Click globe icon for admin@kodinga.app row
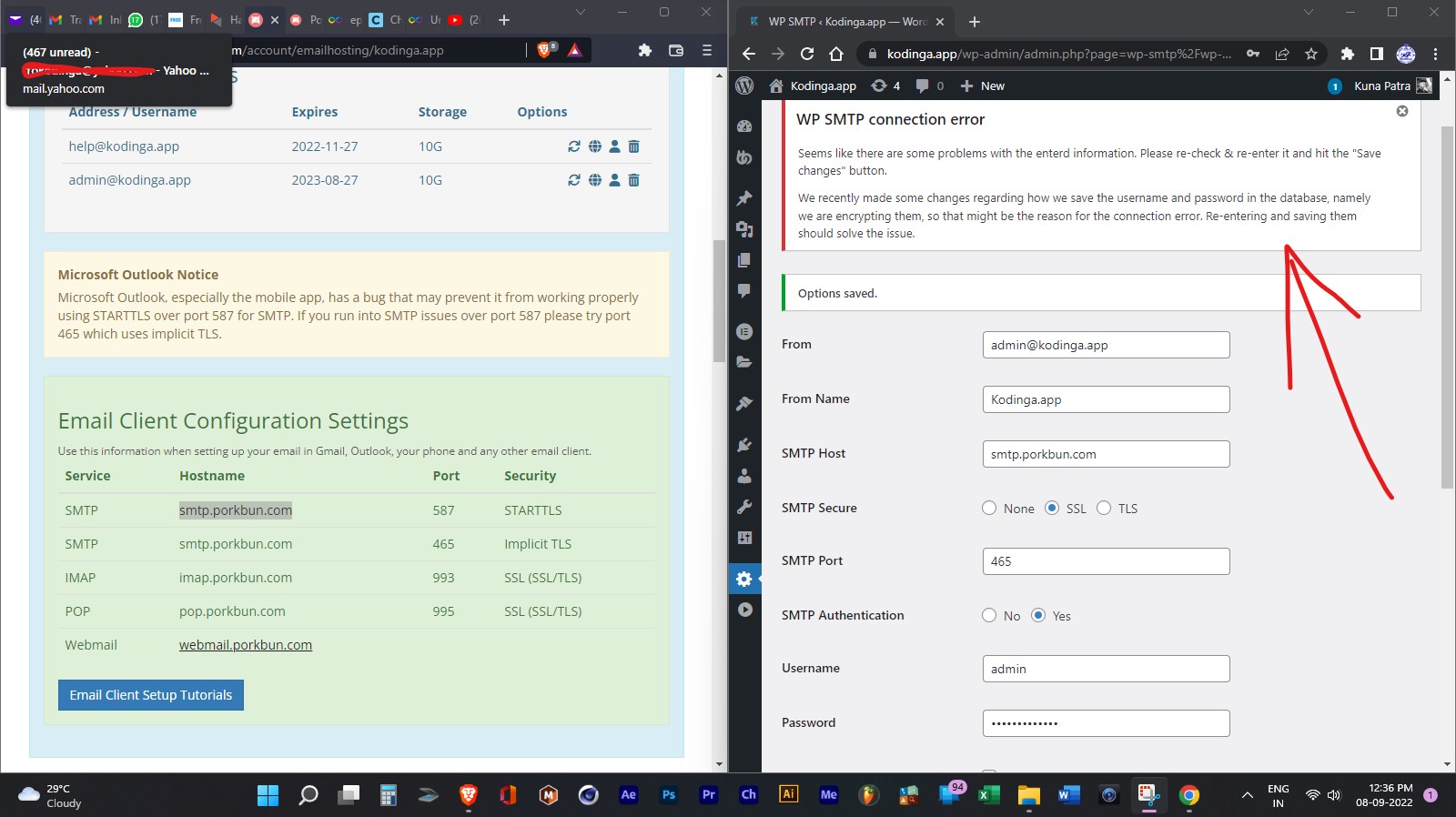Viewport: 1456px width, 817px height. tap(594, 180)
